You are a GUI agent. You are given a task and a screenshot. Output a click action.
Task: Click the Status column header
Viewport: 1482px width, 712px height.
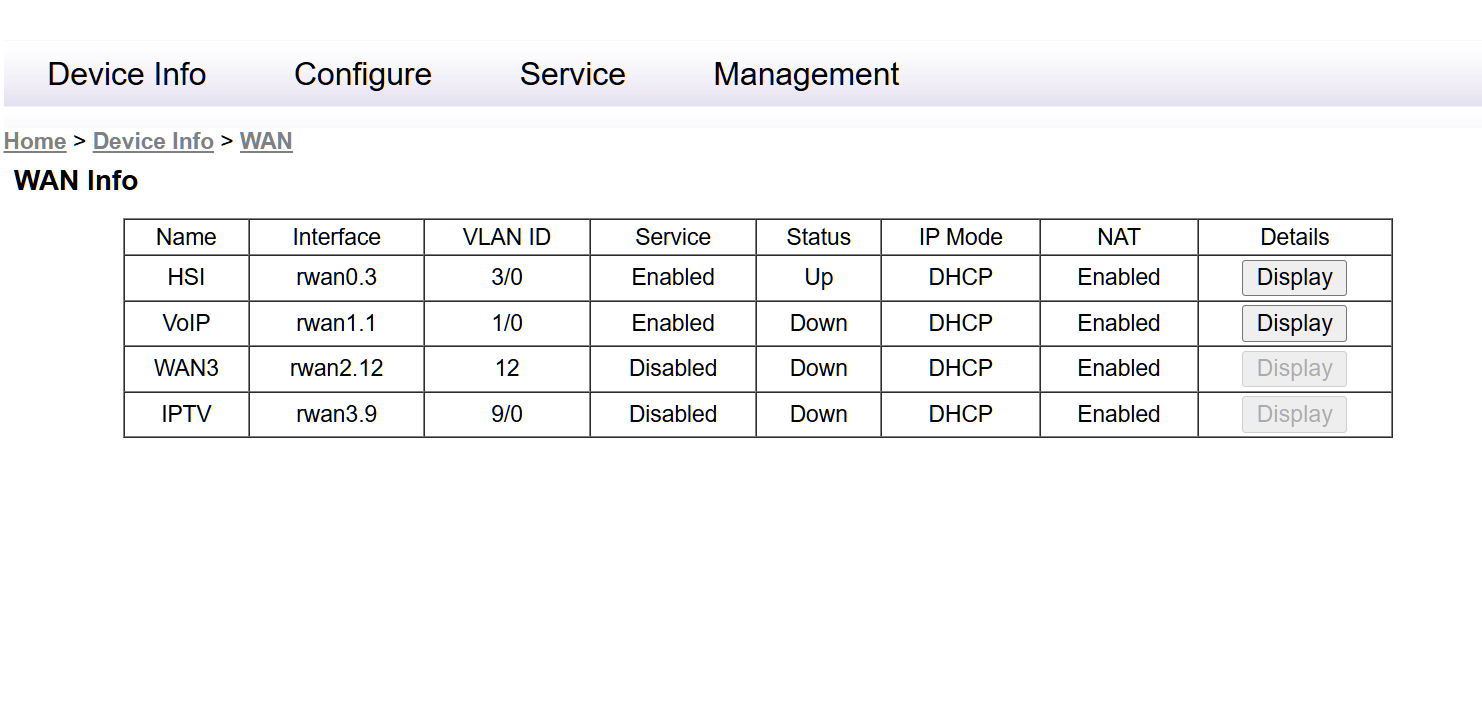pos(818,237)
